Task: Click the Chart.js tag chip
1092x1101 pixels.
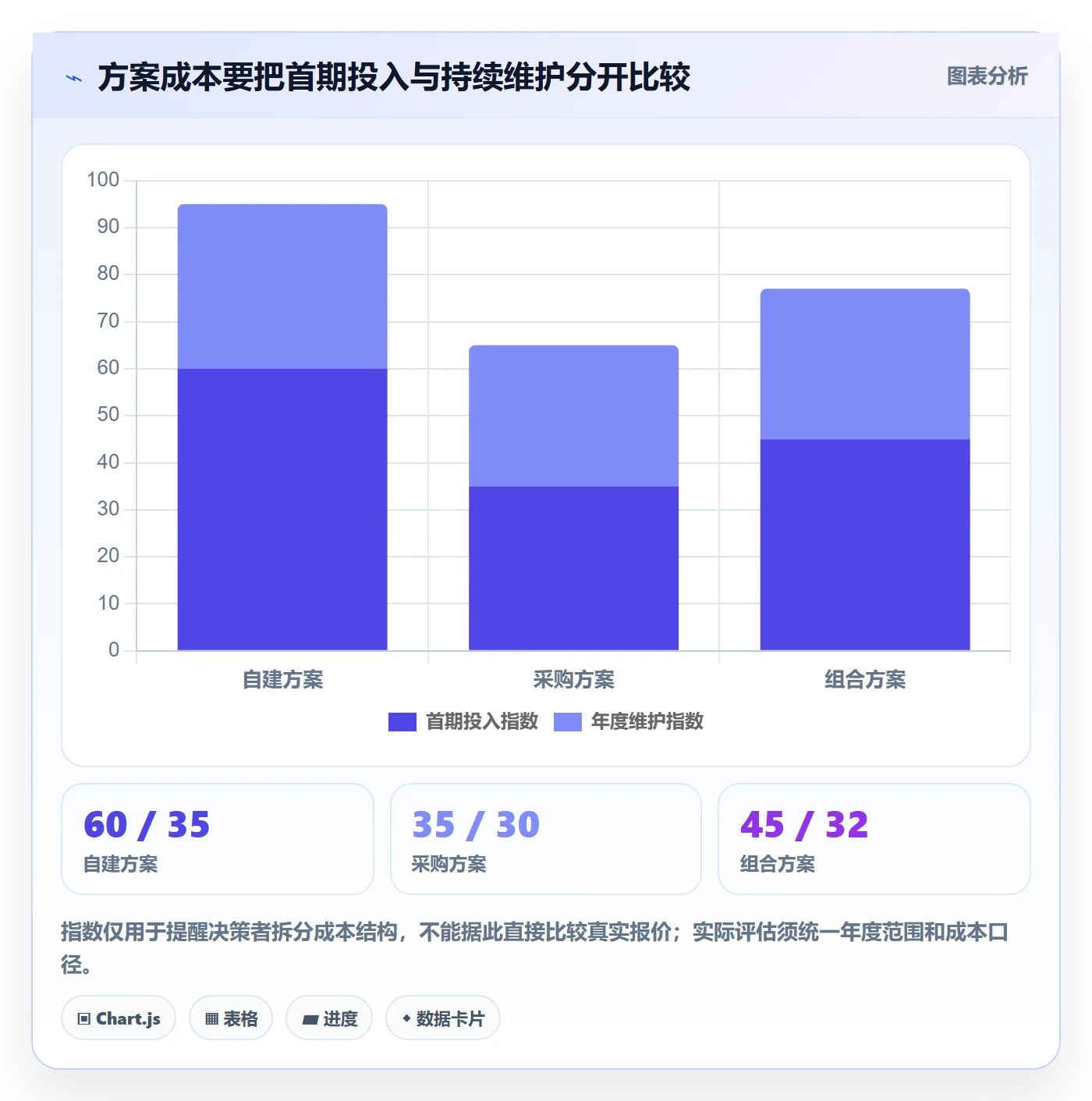Action: (x=119, y=1018)
